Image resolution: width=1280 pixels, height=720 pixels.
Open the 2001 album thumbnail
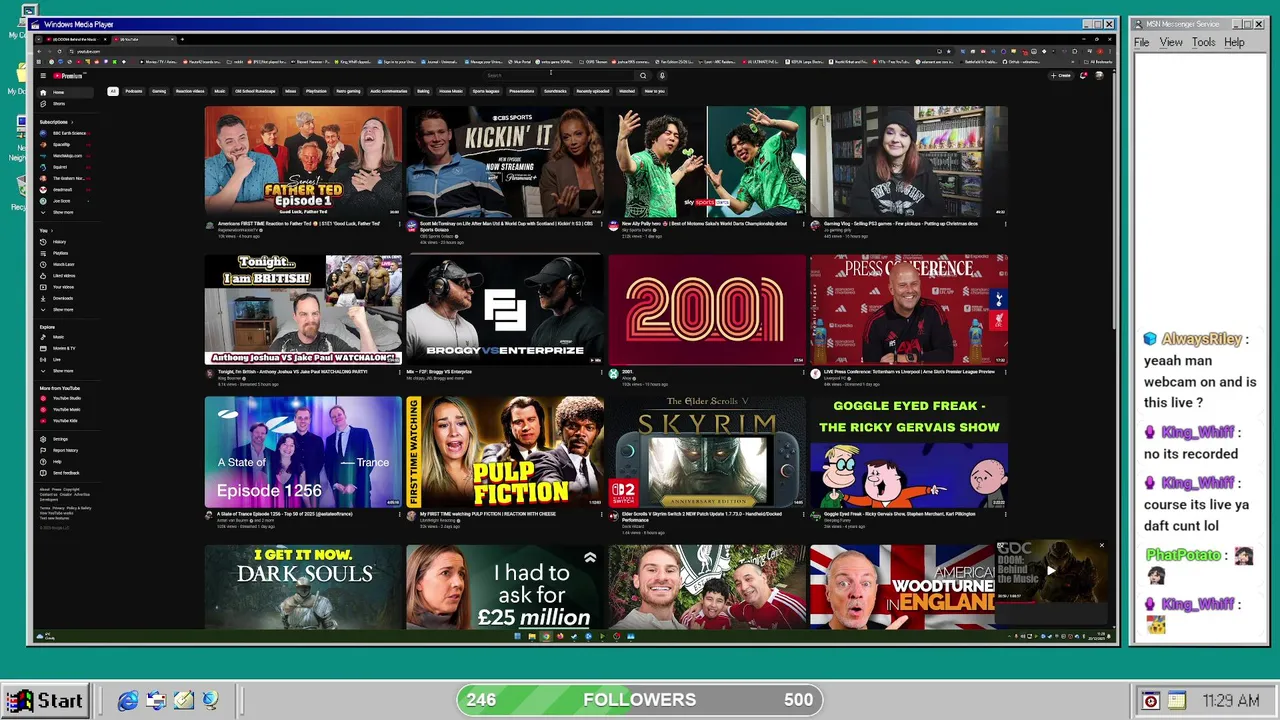(x=707, y=309)
